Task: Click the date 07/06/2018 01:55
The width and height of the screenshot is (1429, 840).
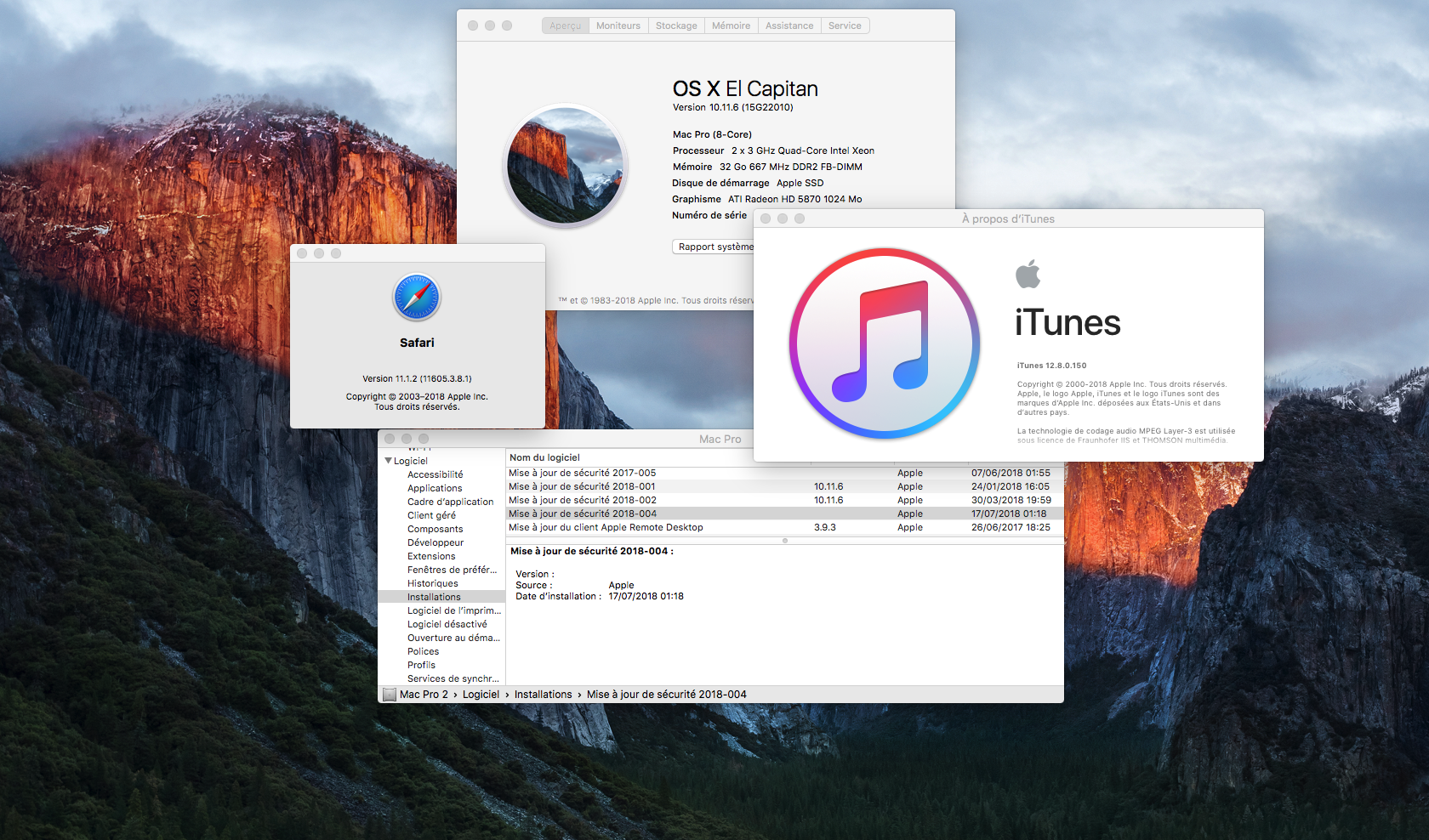Action: pos(1011,473)
